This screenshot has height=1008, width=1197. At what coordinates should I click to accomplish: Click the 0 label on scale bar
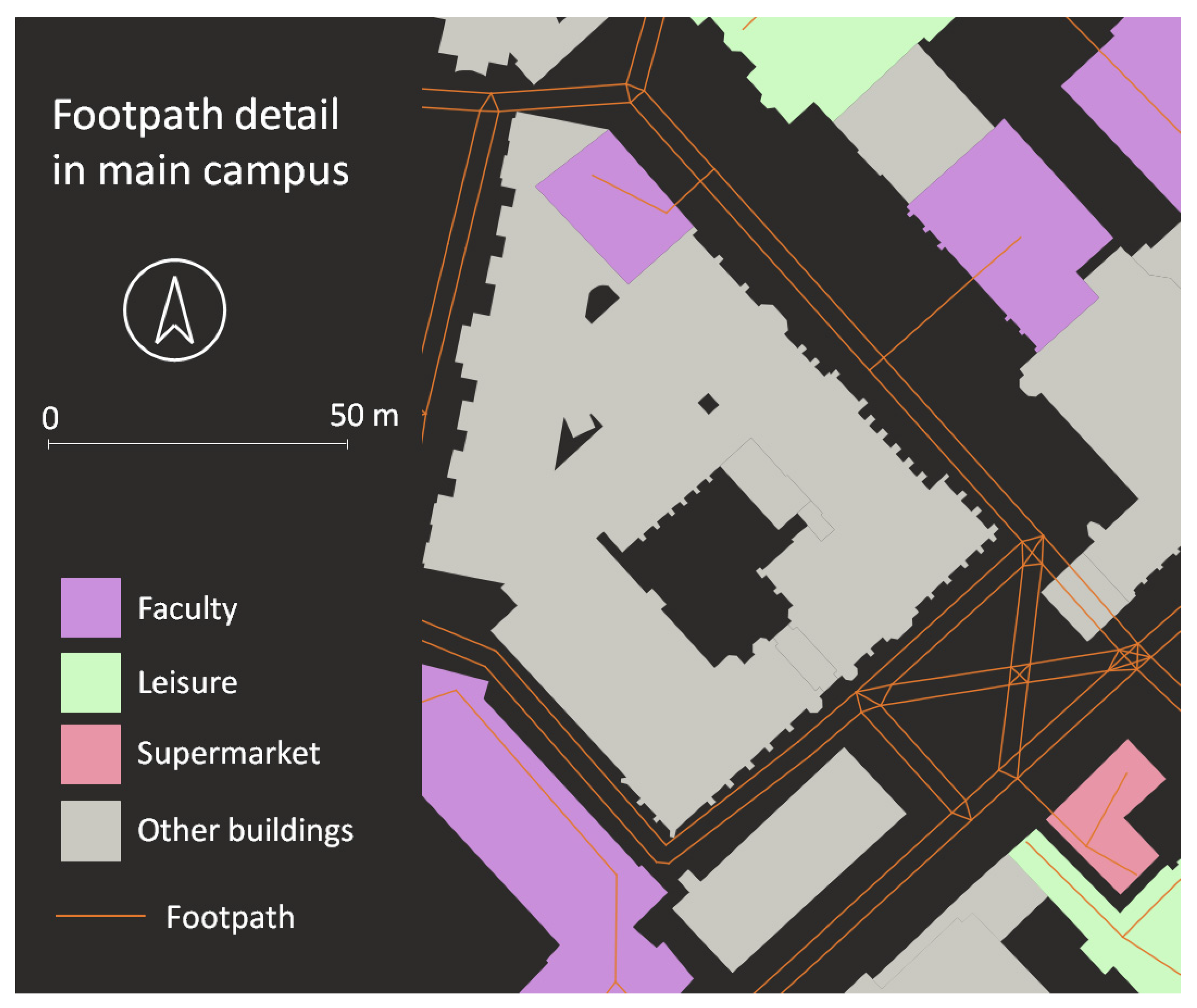[x=50, y=419]
